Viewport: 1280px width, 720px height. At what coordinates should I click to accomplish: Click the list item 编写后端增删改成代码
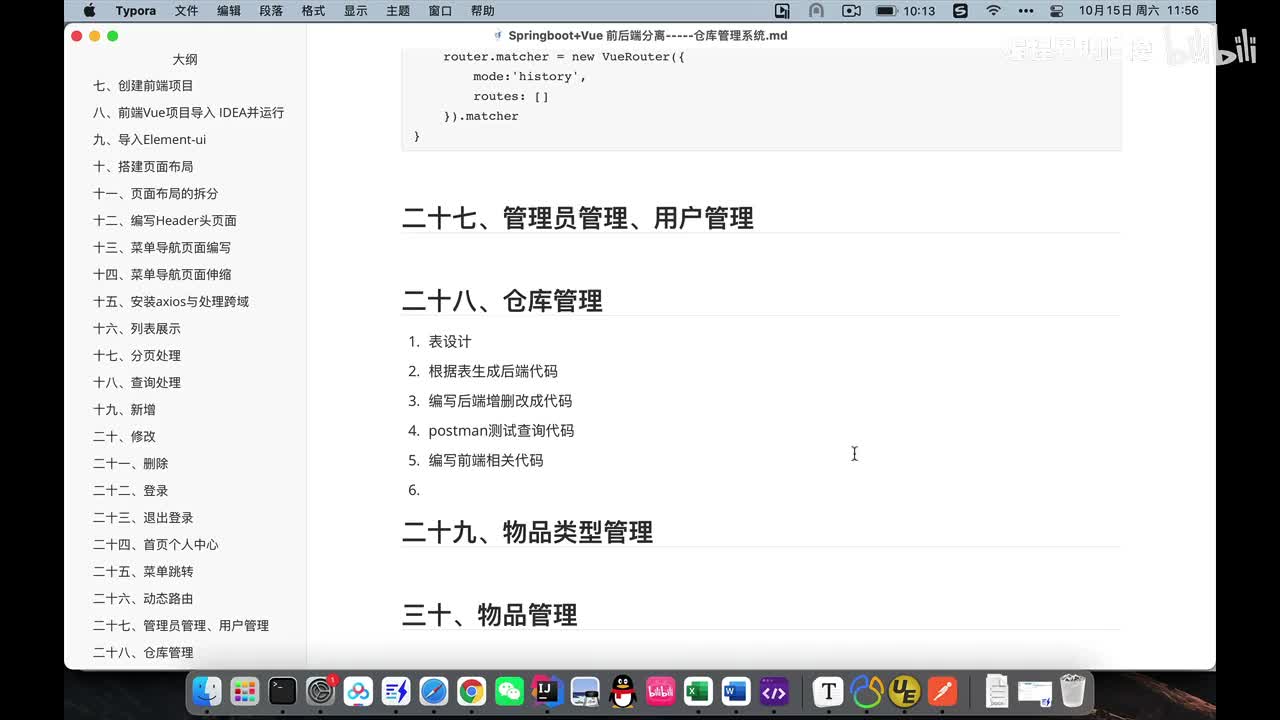pos(500,401)
